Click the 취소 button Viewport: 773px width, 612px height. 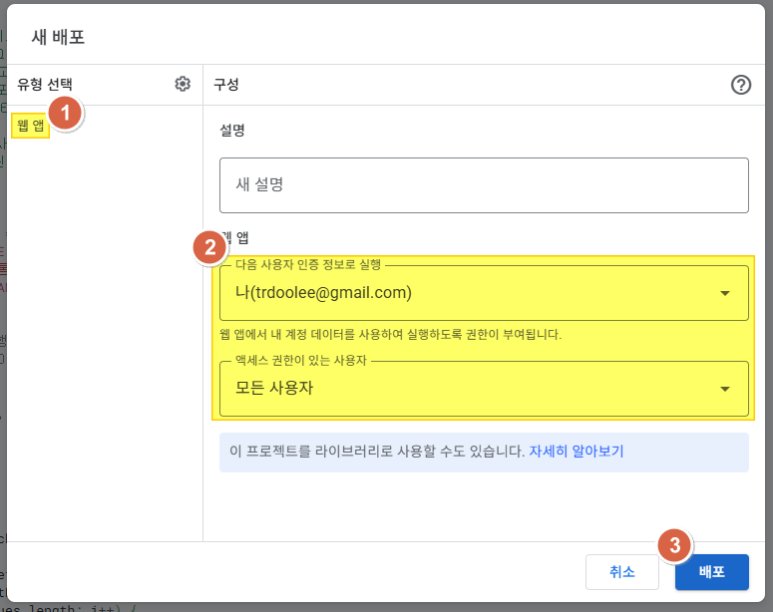(x=622, y=572)
